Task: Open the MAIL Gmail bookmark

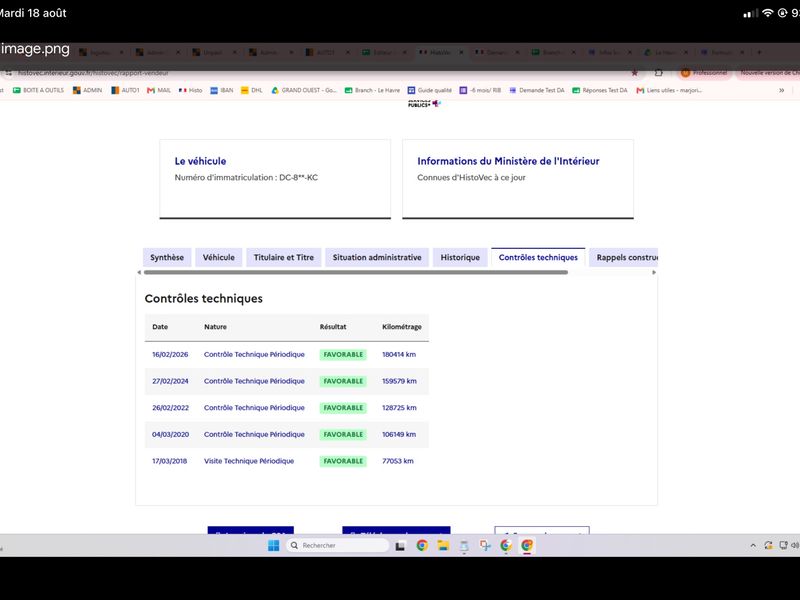Action: [159, 90]
